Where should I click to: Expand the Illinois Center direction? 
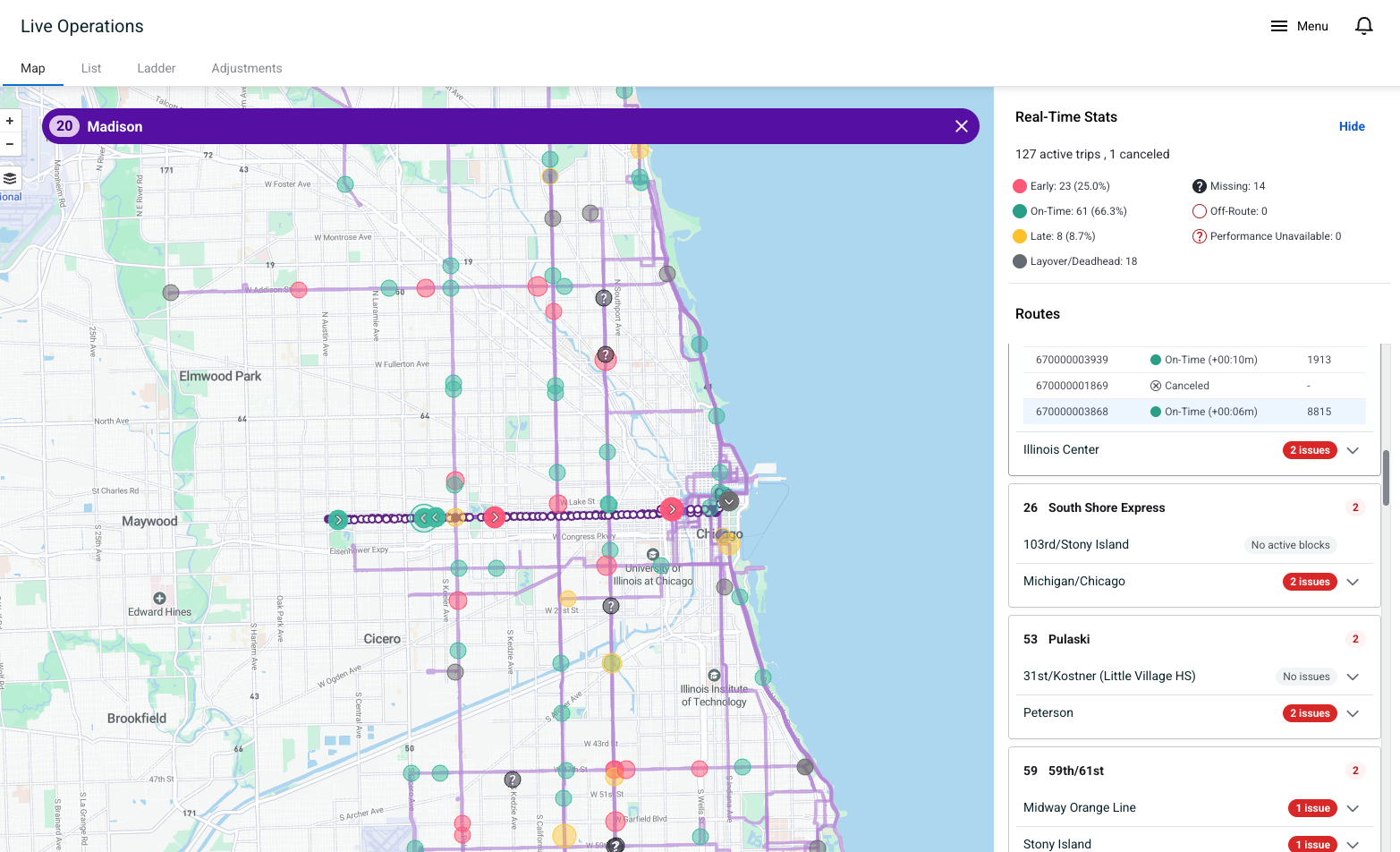[1353, 450]
